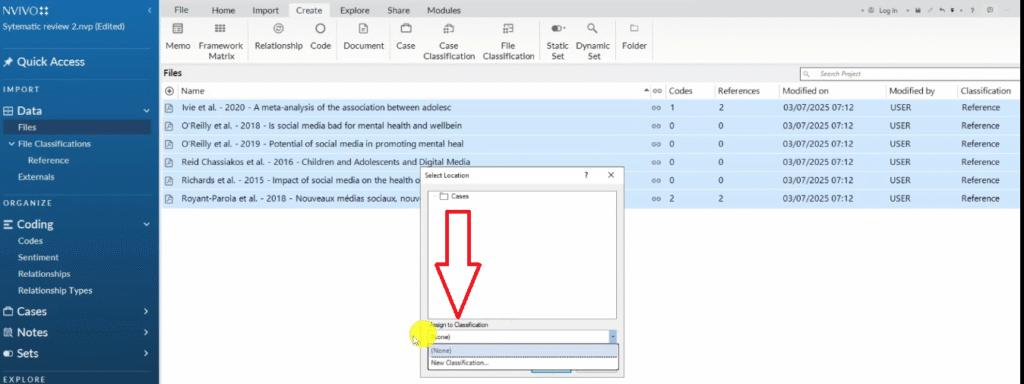
Task: Click the Log In link
Action: coord(888,10)
